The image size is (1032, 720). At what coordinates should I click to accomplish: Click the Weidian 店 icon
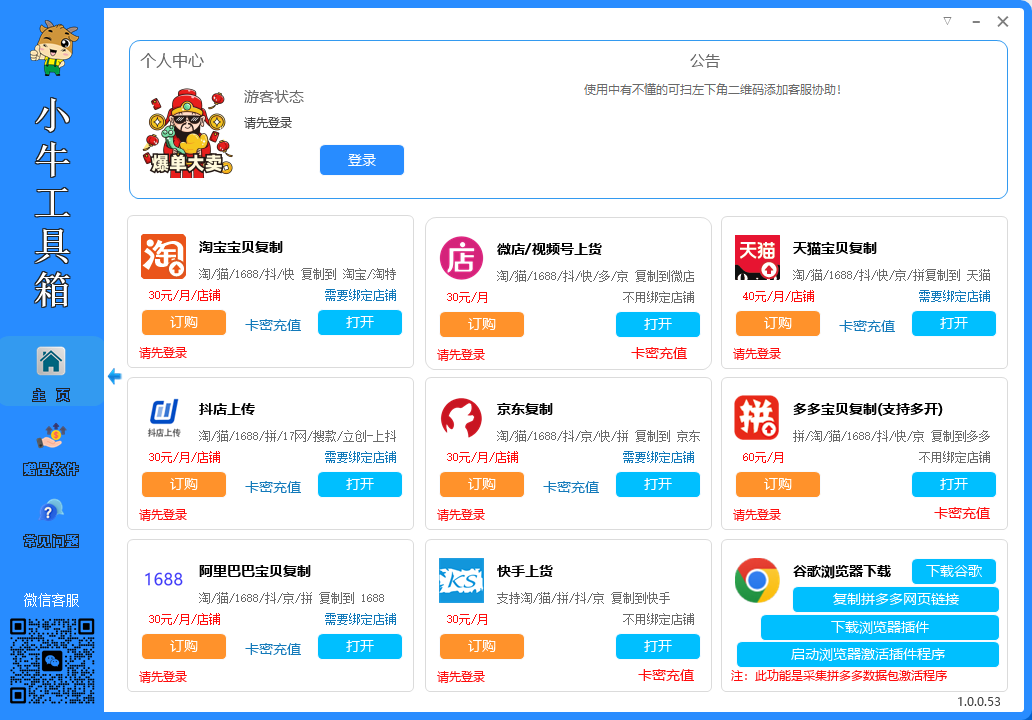click(461, 257)
